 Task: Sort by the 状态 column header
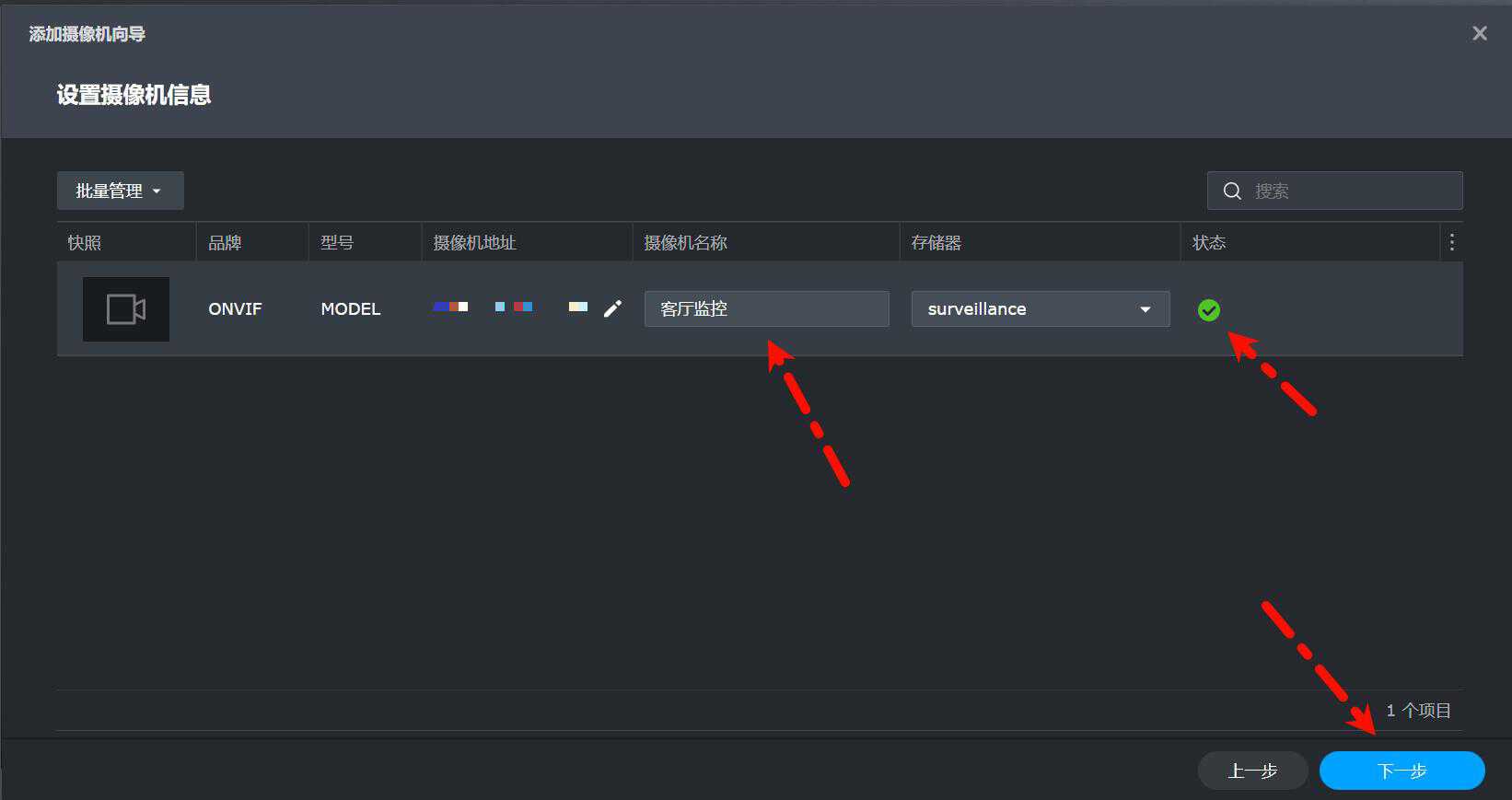click(x=1208, y=243)
